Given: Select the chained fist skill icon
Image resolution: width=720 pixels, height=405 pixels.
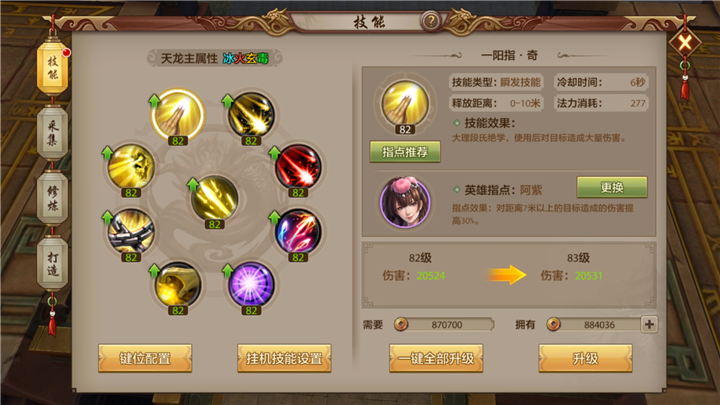Looking at the screenshot, I should click(131, 232).
